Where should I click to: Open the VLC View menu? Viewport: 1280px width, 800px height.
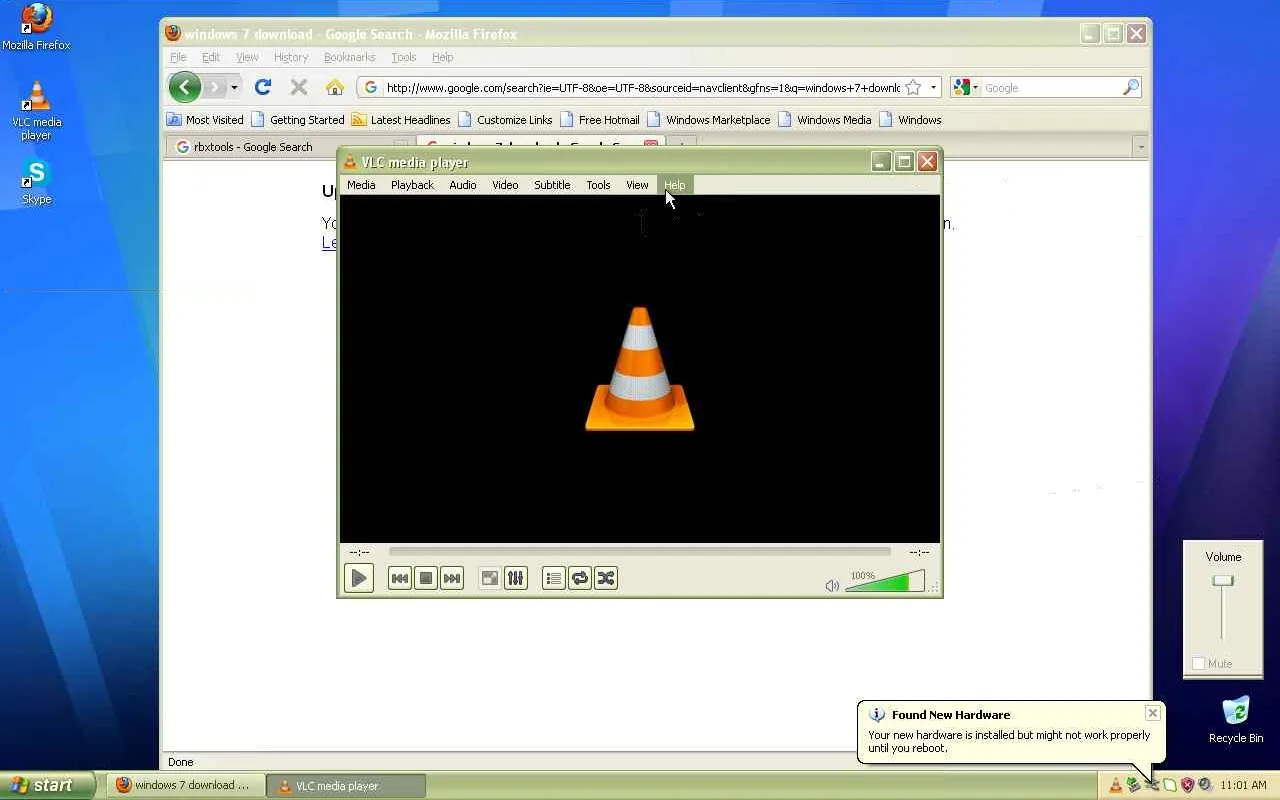(637, 185)
